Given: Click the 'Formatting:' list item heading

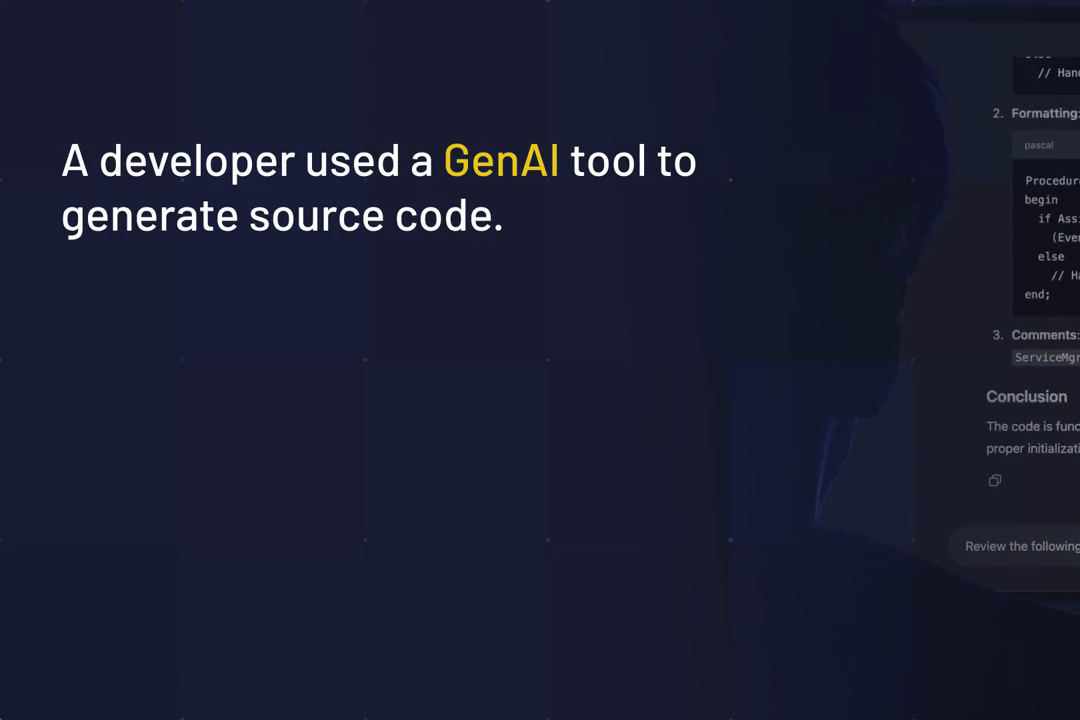Looking at the screenshot, I should click(1045, 114).
